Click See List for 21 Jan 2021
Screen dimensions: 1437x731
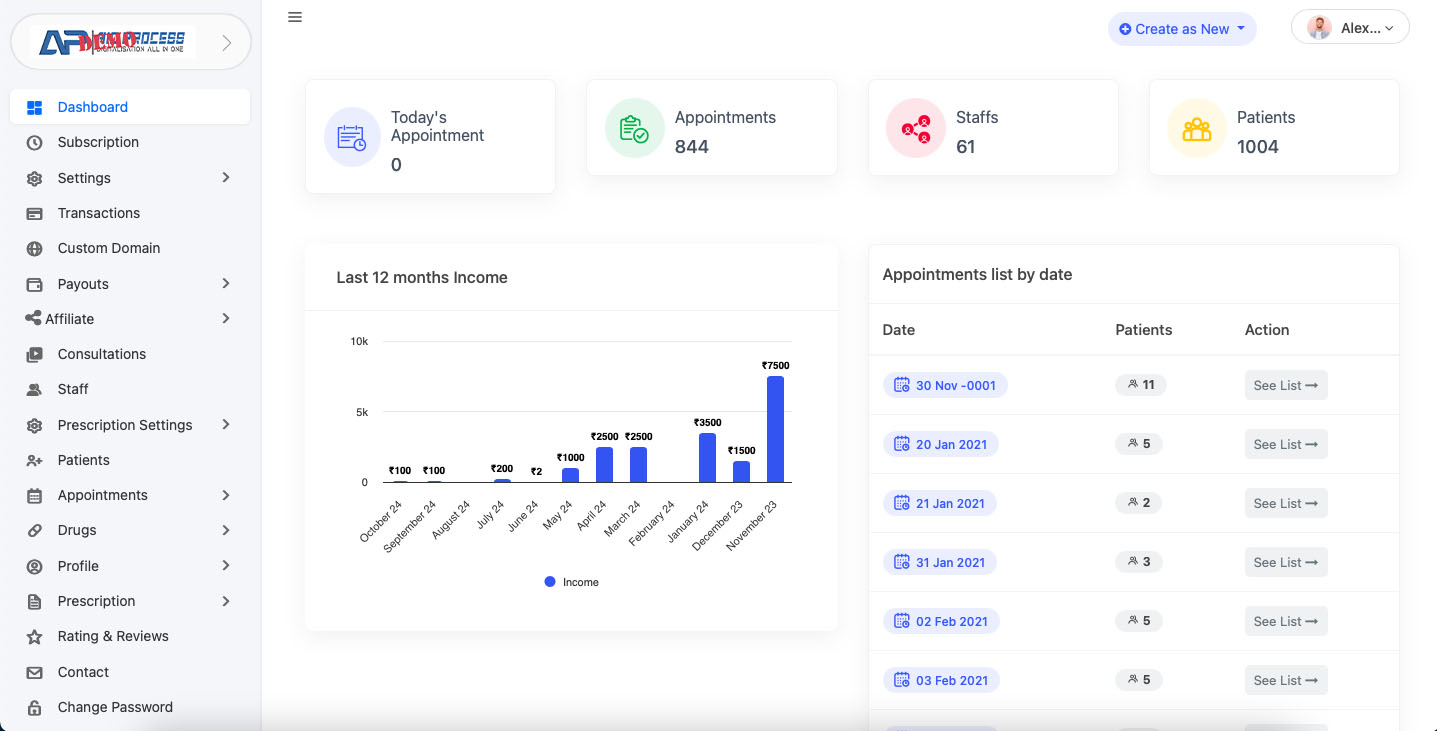pos(1286,503)
